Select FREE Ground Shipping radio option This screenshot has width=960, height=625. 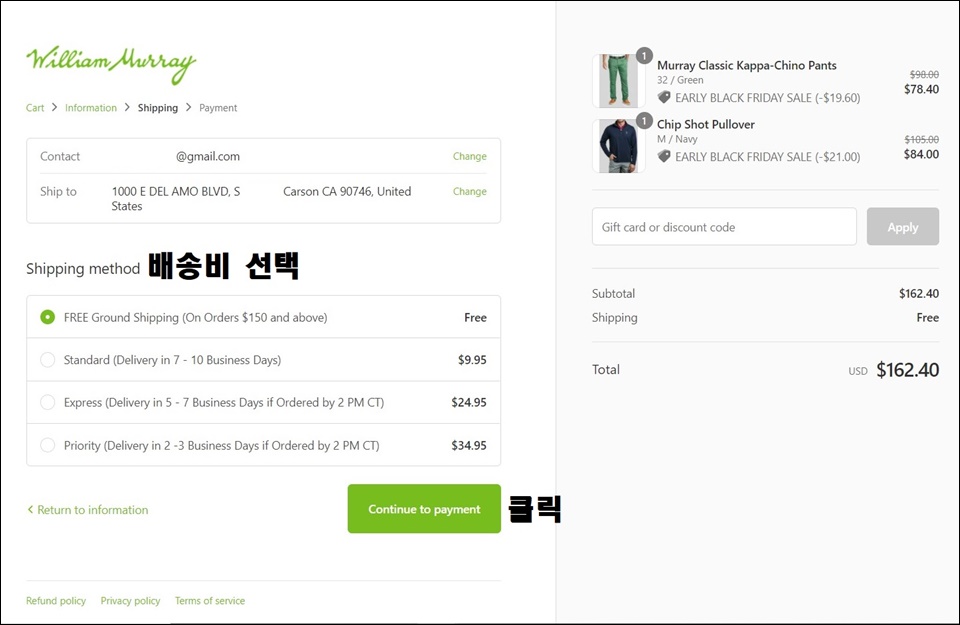click(47, 317)
